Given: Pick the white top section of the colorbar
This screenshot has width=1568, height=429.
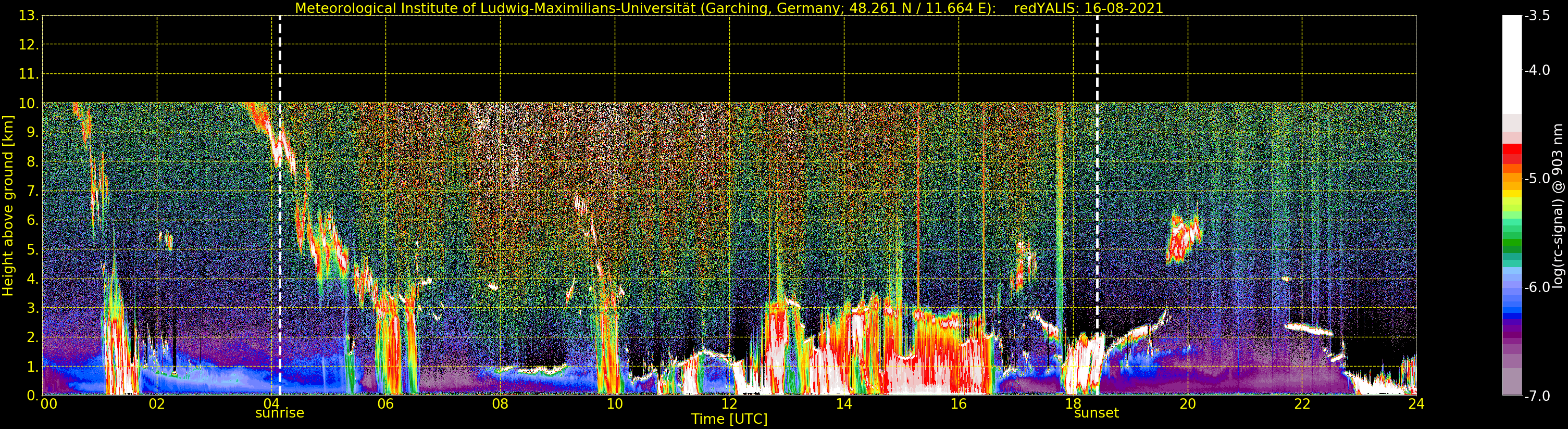Looking at the screenshot, I should pyautogui.click(x=1511, y=61).
